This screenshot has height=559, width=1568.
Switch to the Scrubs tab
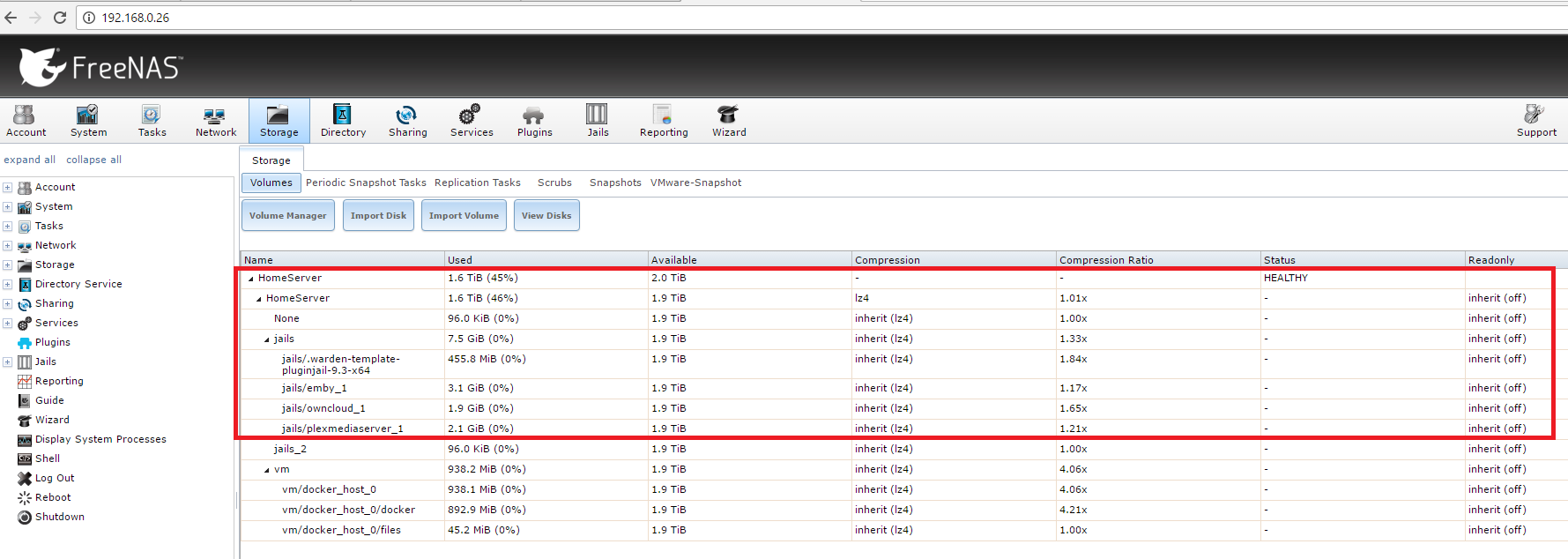(554, 183)
